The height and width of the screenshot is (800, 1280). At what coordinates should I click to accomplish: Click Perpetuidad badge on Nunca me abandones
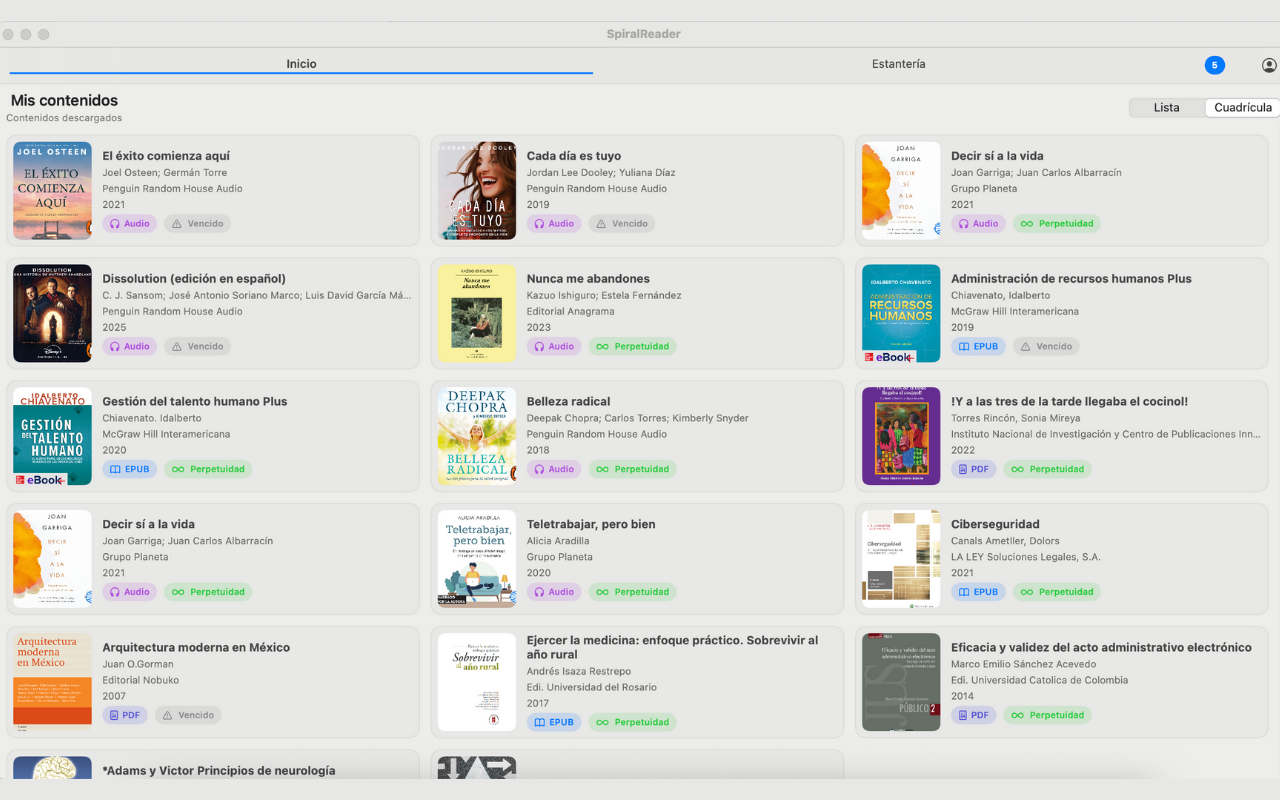(x=633, y=347)
